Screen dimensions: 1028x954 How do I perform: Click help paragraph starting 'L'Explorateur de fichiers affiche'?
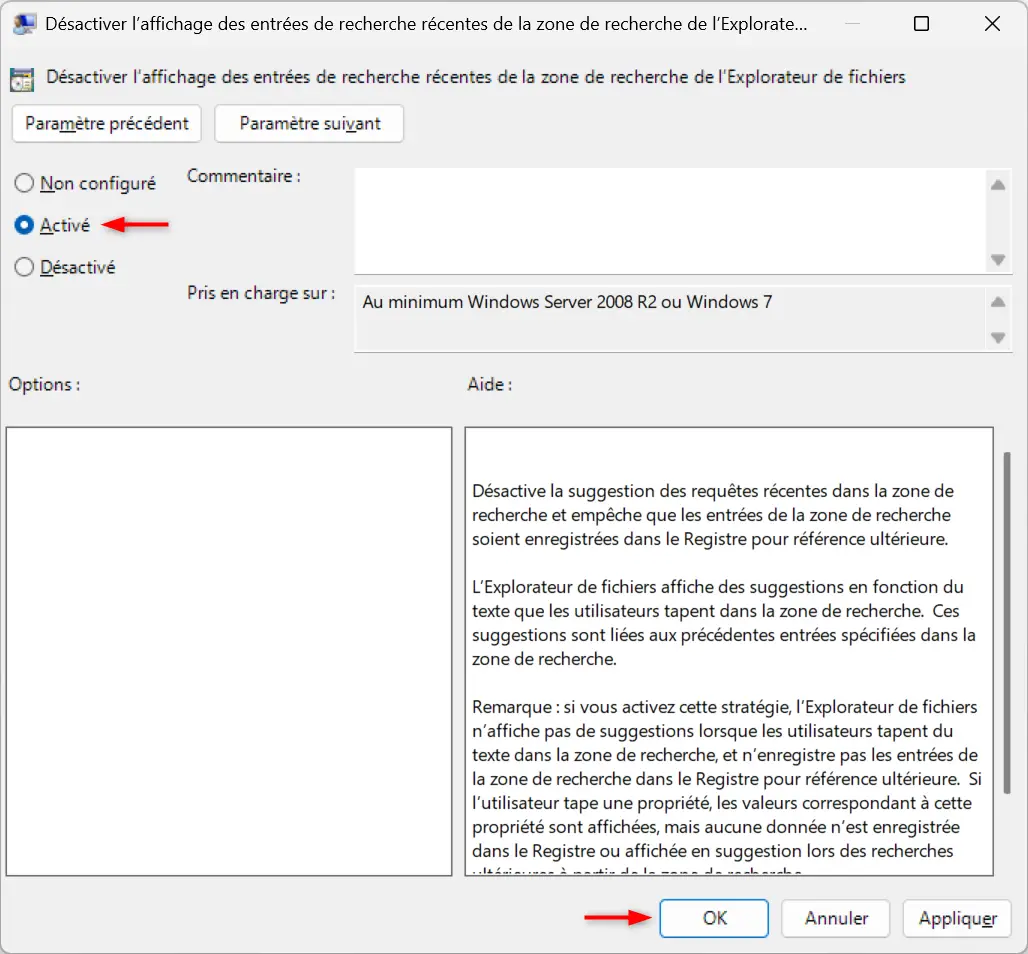pos(724,622)
